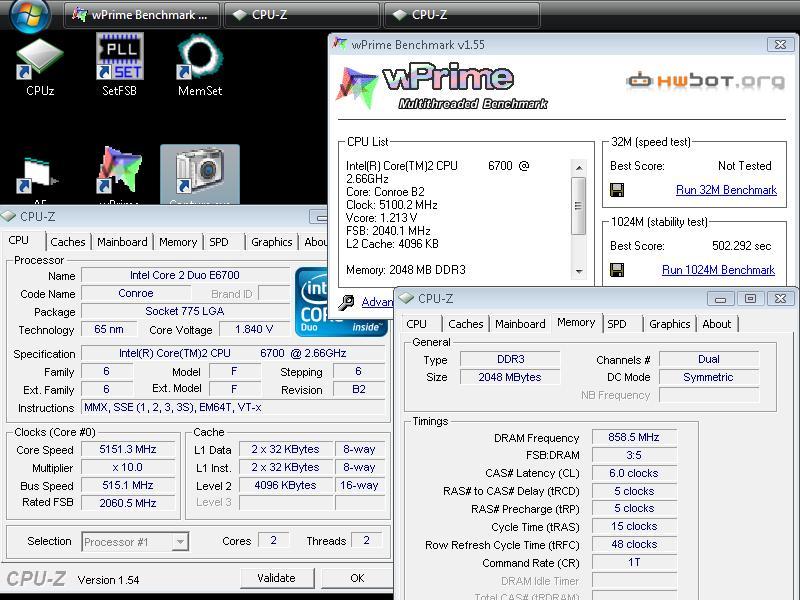Expand the Processor #1 selection dropdown
The image size is (800, 600).
click(180, 542)
